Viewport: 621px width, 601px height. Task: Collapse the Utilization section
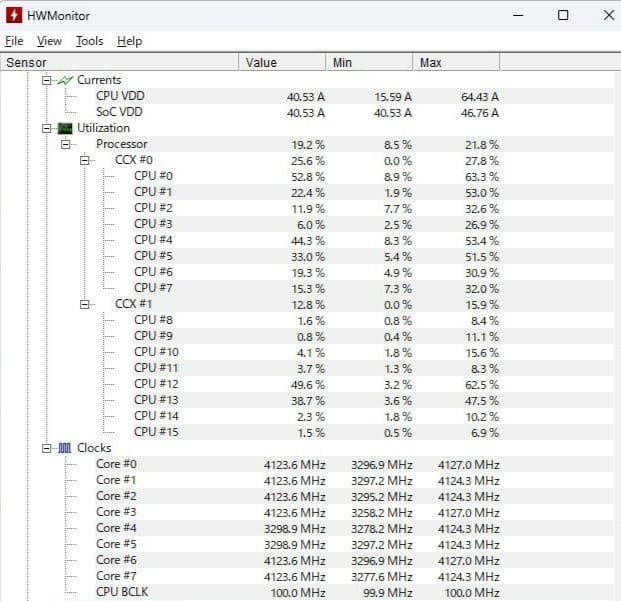[x=46, y=128]
